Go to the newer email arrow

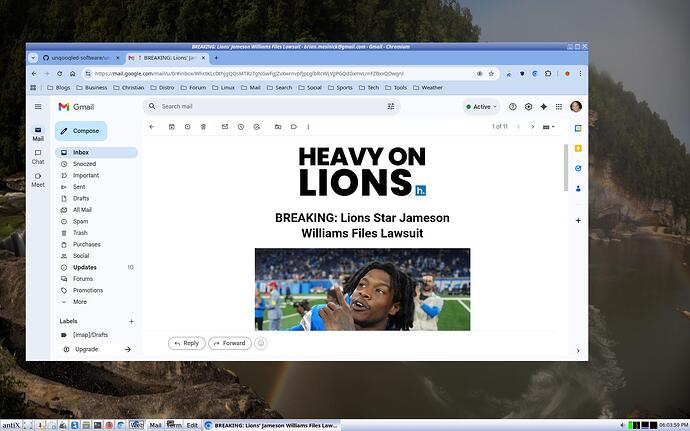point(519,127)
